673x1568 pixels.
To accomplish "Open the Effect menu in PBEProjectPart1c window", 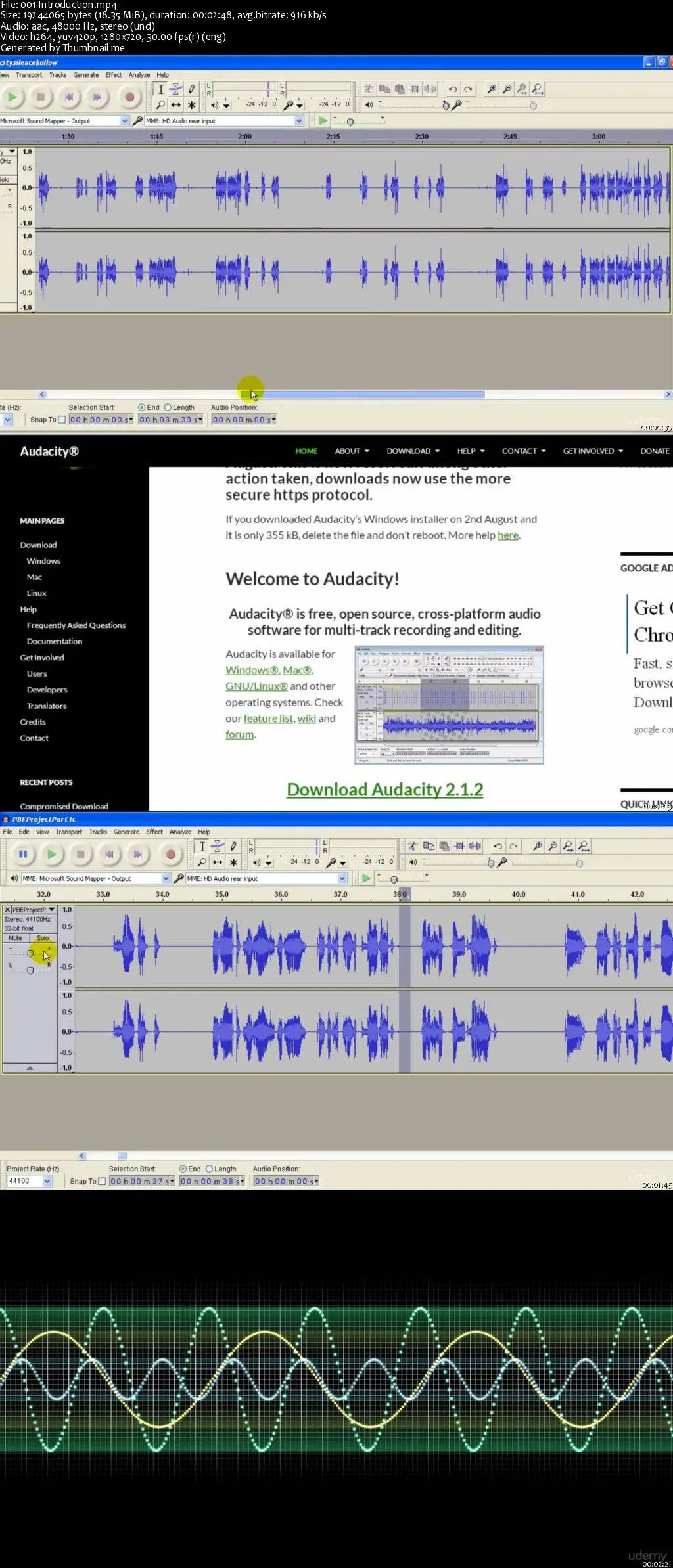I will click(154, 832).
